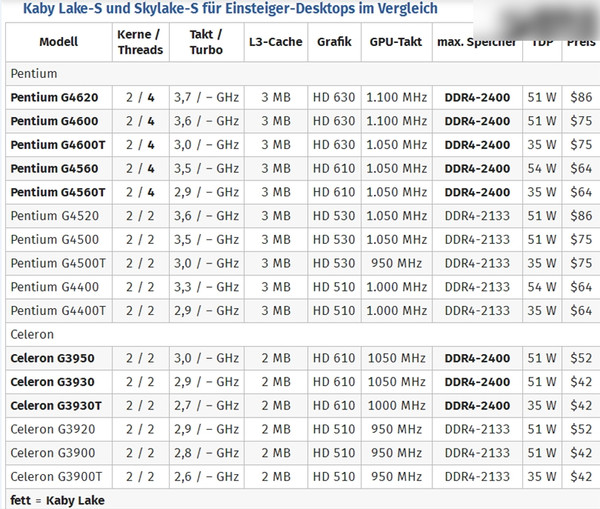Click the Pentium G4500T GPU clock '950 MHz'

(x=396, y=263)
